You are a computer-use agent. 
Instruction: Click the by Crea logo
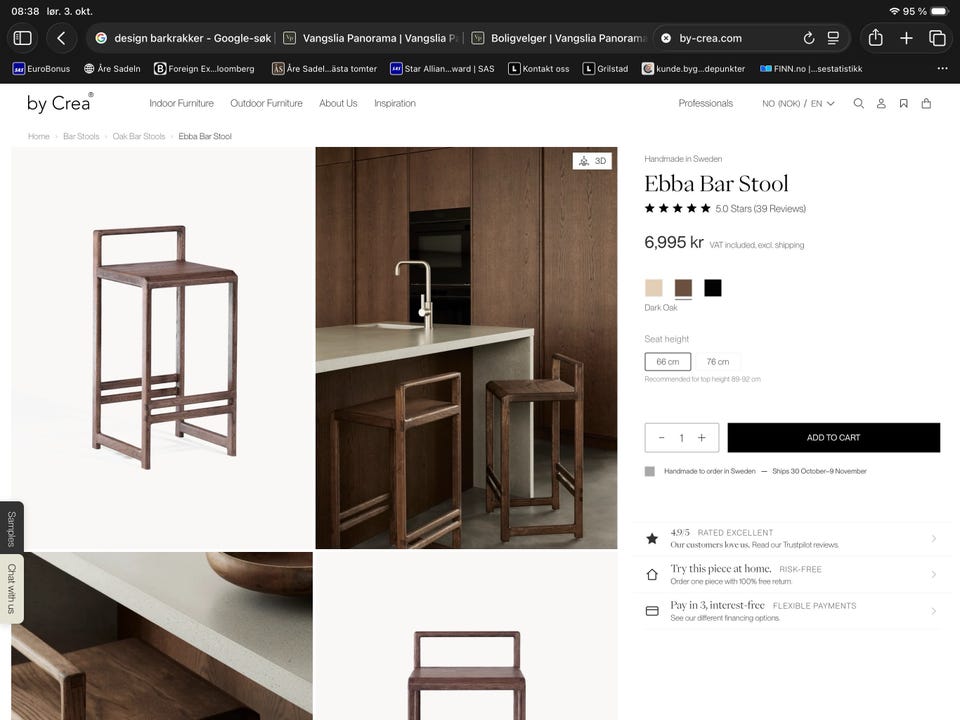(x=60, y=103)
